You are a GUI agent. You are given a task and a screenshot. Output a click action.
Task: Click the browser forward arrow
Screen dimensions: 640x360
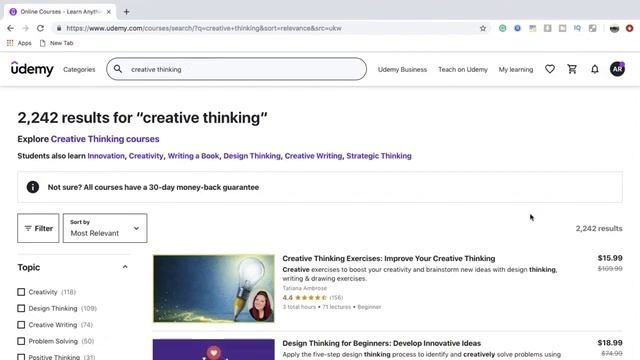pyautogui.click(x=25, y=28)
